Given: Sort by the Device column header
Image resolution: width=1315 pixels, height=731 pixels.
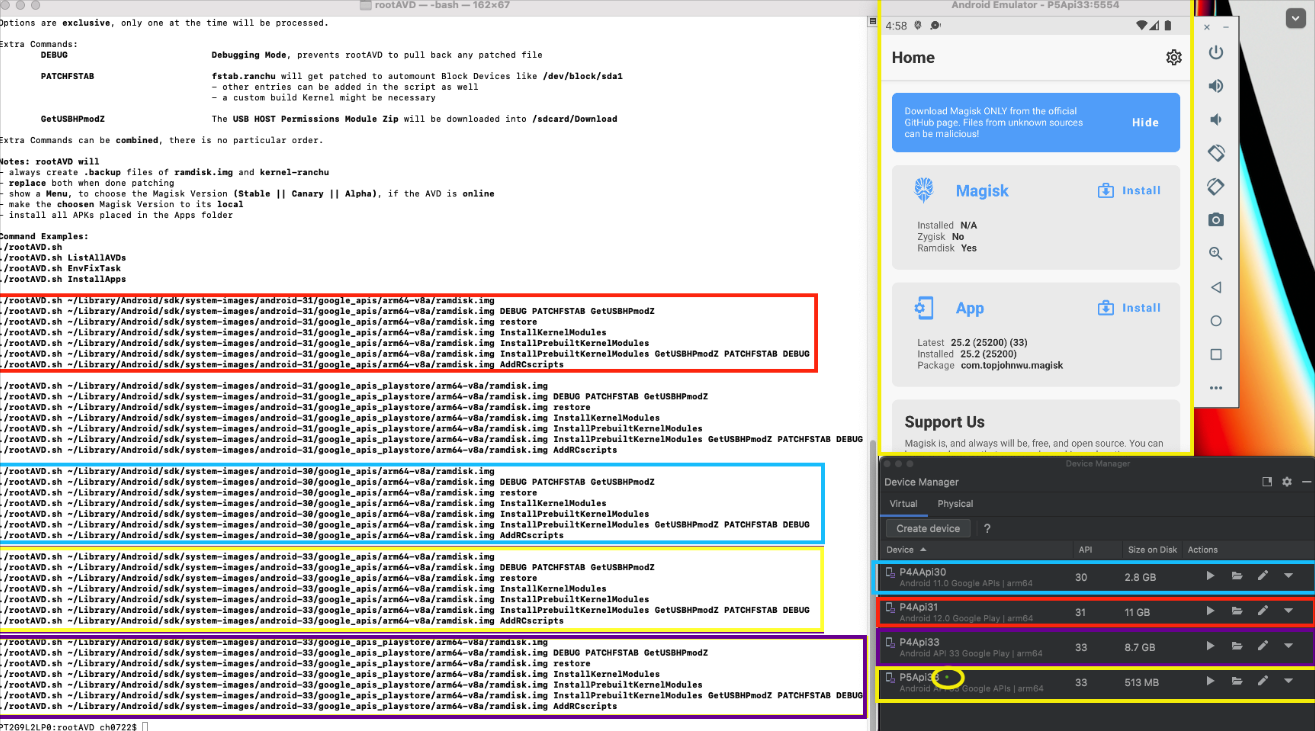Looking at the screenshot, I should [x=905, y=550].
